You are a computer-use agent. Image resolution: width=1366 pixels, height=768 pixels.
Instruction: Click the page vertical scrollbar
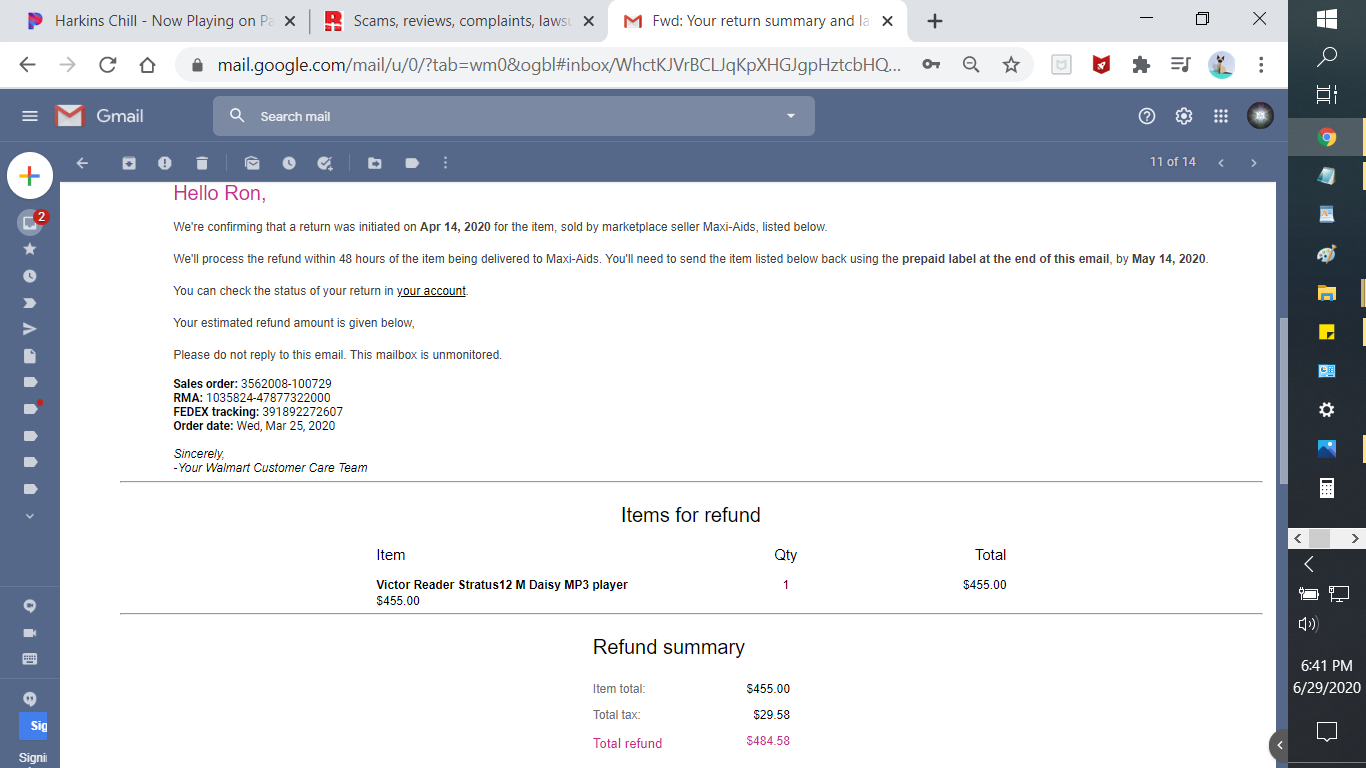click(1283, 400)
